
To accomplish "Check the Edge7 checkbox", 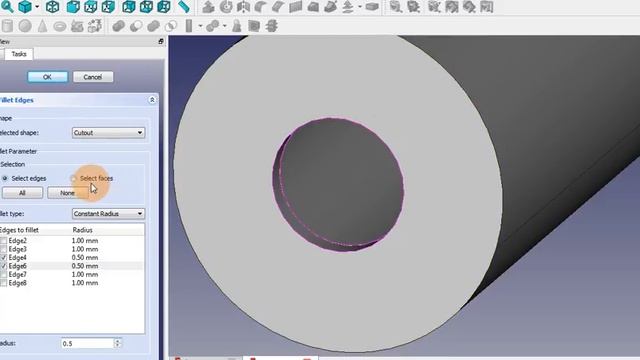I will click(x=4, y=274).
